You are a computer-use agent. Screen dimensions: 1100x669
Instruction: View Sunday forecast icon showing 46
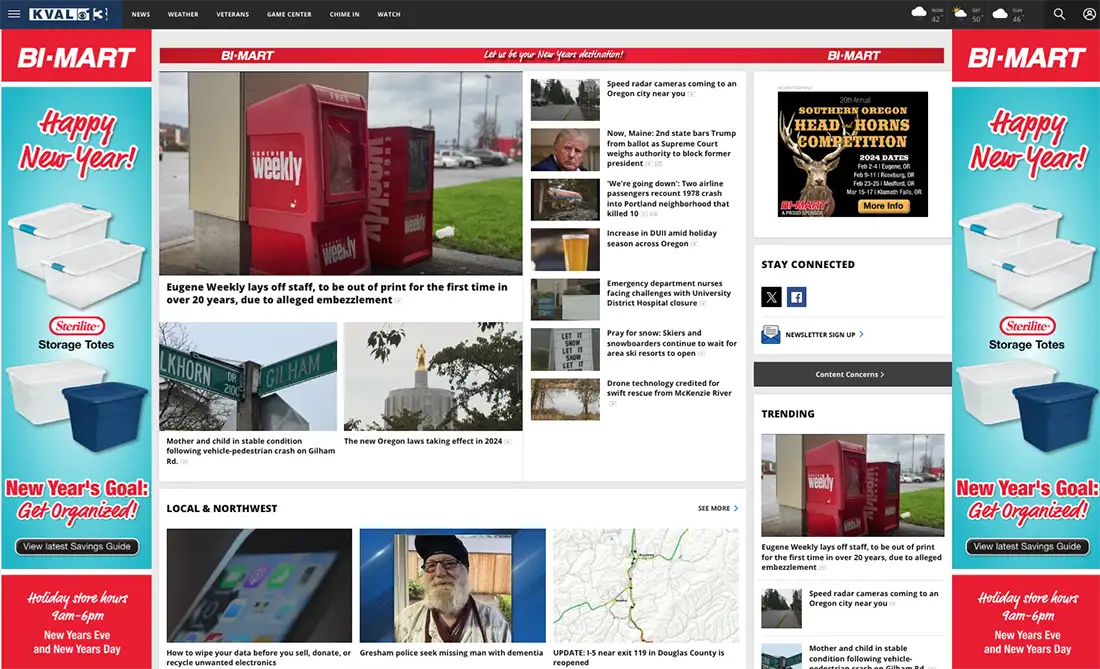(x=1000, y=13)
